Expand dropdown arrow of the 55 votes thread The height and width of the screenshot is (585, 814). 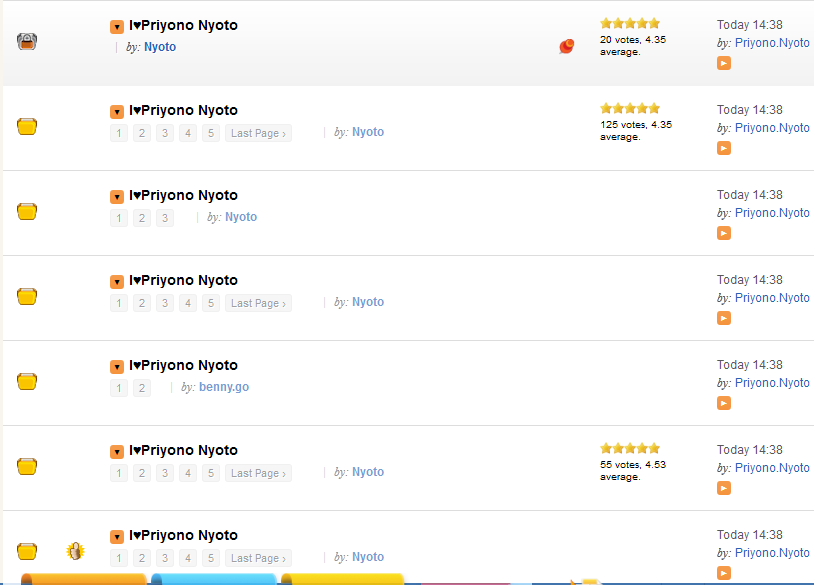[117, 452]
